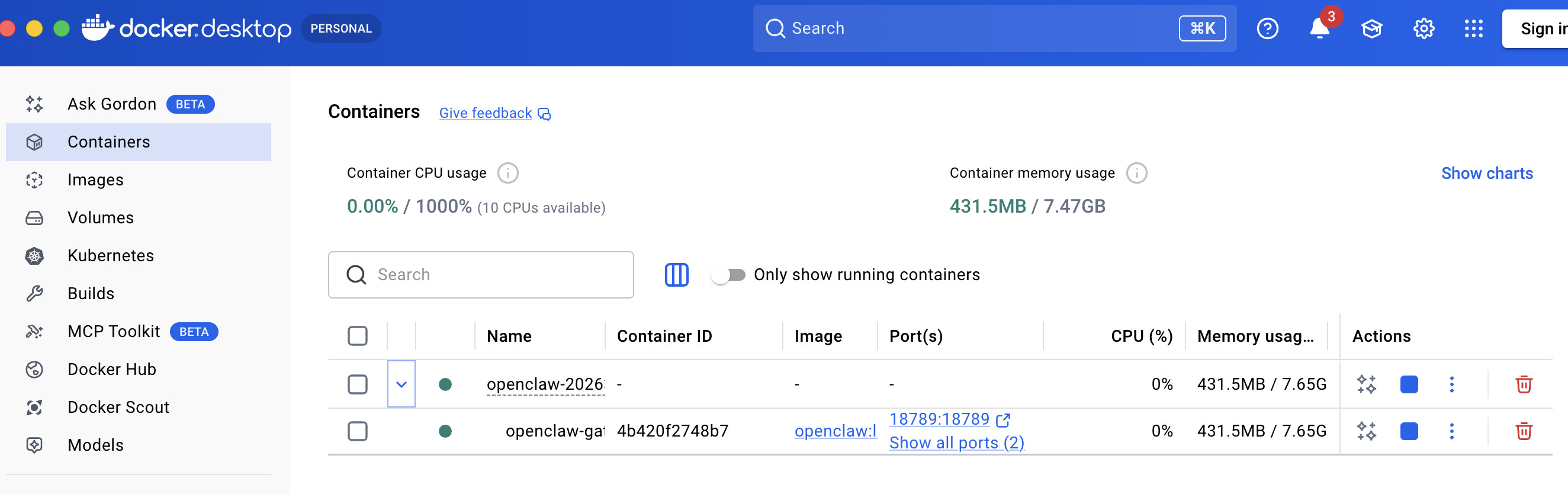
Task: Collapse the openclaw-2026 stack chevron
Action: [x=401, y=384]
